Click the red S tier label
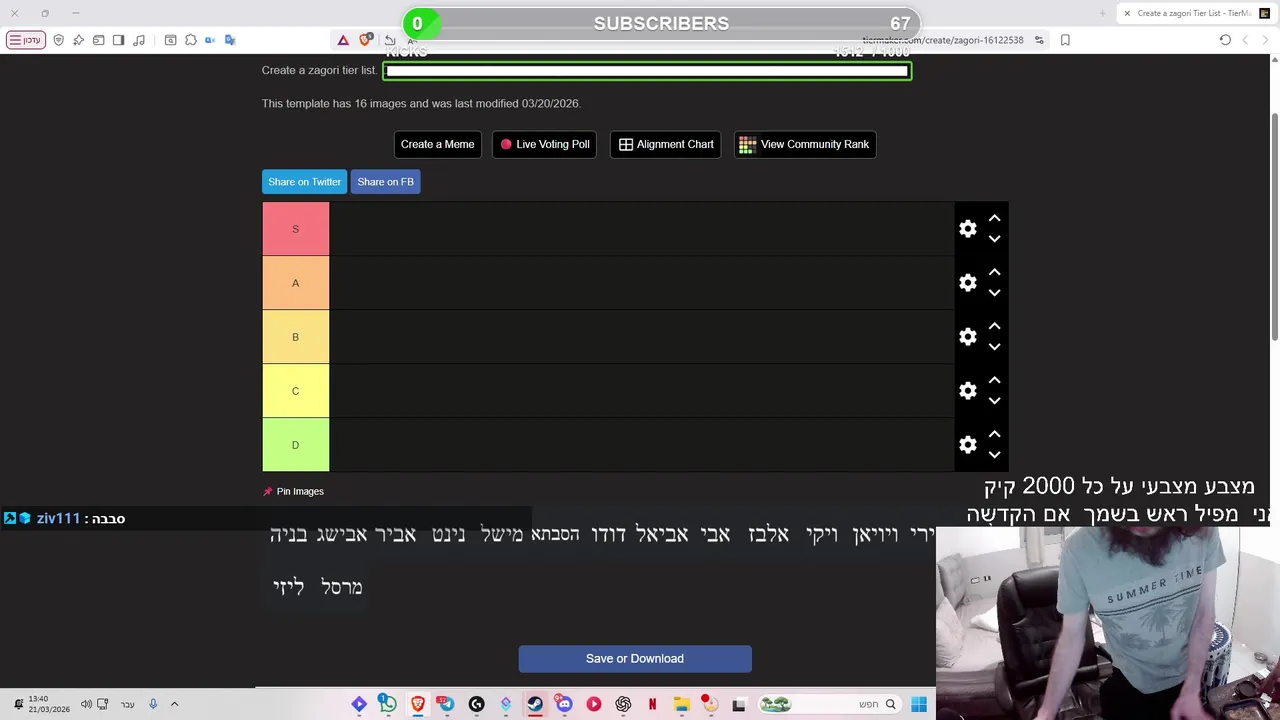 click(x=295, y=229)
